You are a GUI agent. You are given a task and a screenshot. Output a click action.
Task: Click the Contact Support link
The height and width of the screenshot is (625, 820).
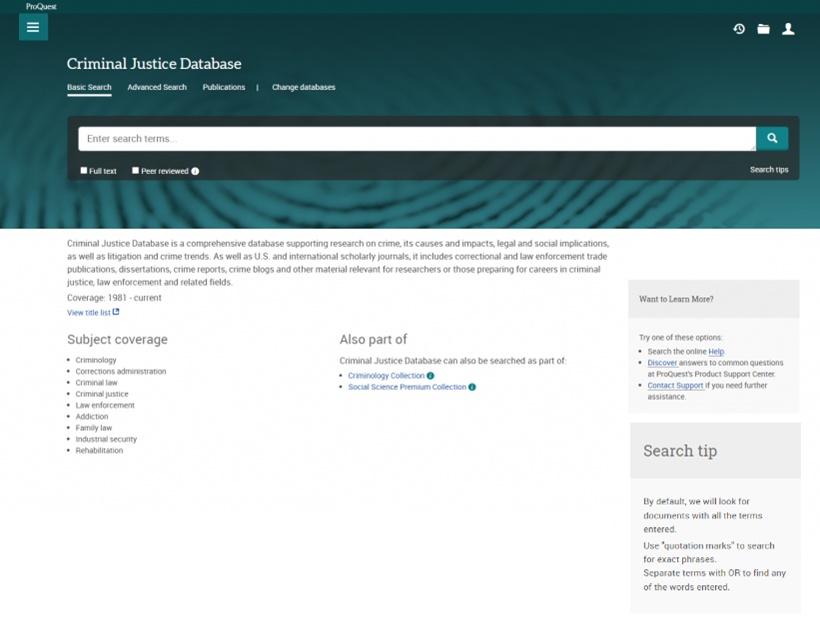674,385
